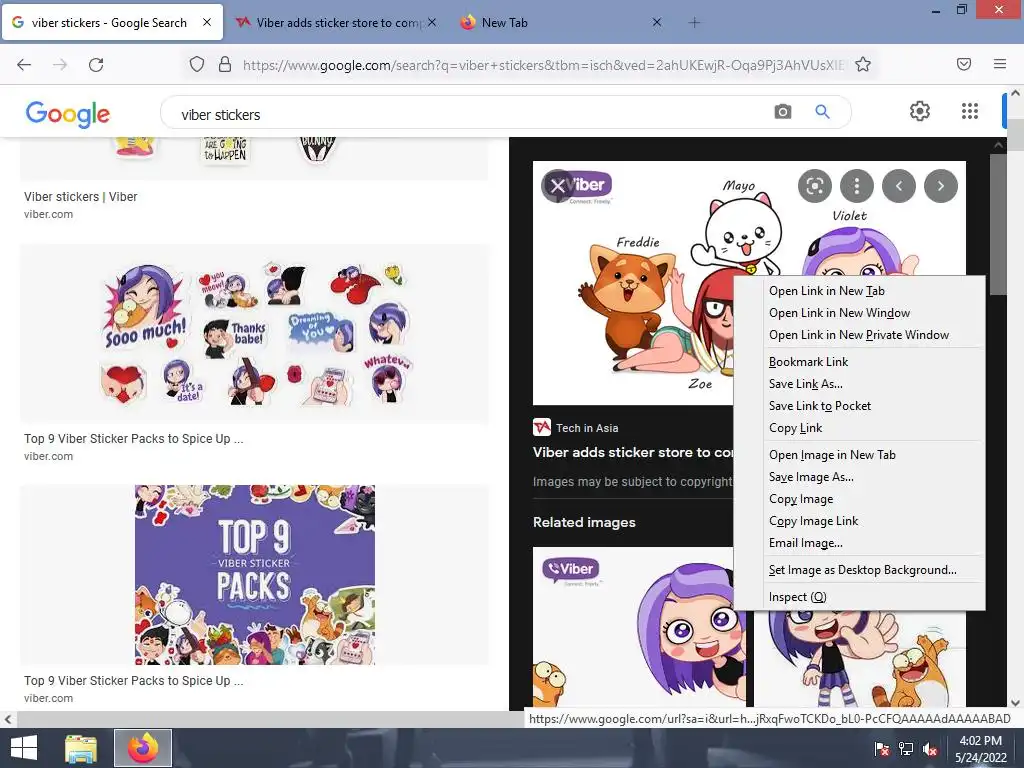Click the left arrow of horizontal scrollbar
Viewport: 1024px width, 768px height.
click(x=8, y=719)
